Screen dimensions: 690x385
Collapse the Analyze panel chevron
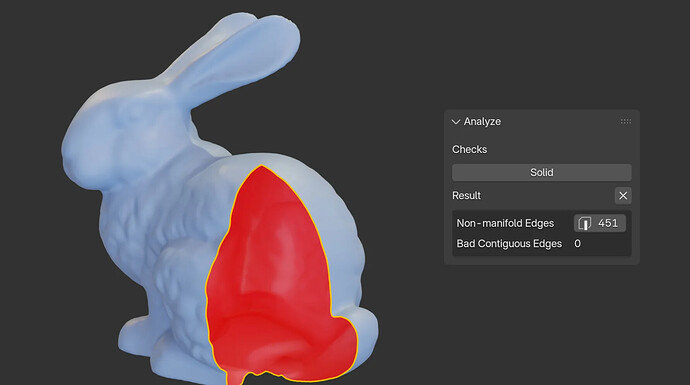click(456, 122)
